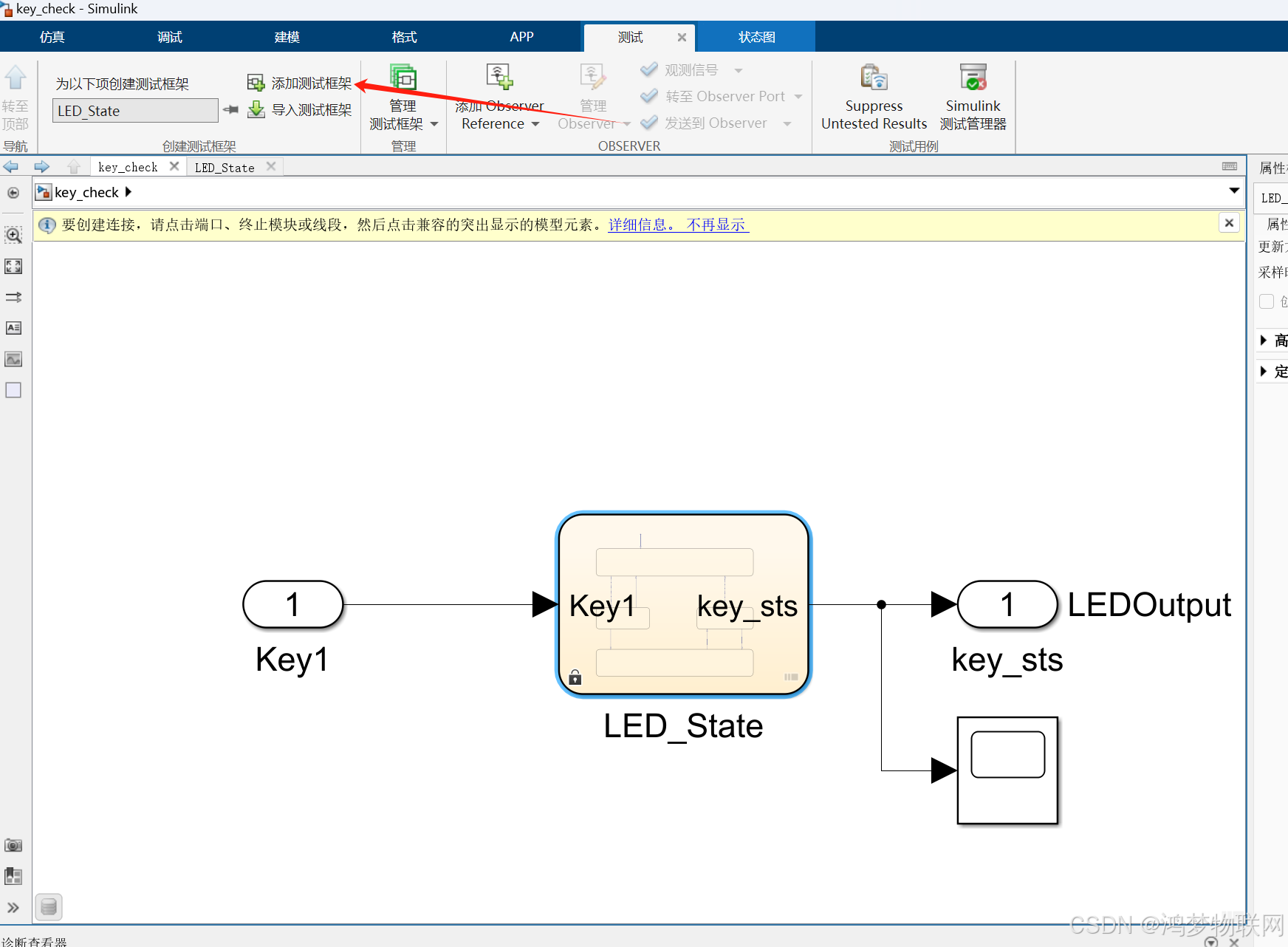Switch to the 状态图 ribbon tab
1288x947 pixels.
[756, 36]
